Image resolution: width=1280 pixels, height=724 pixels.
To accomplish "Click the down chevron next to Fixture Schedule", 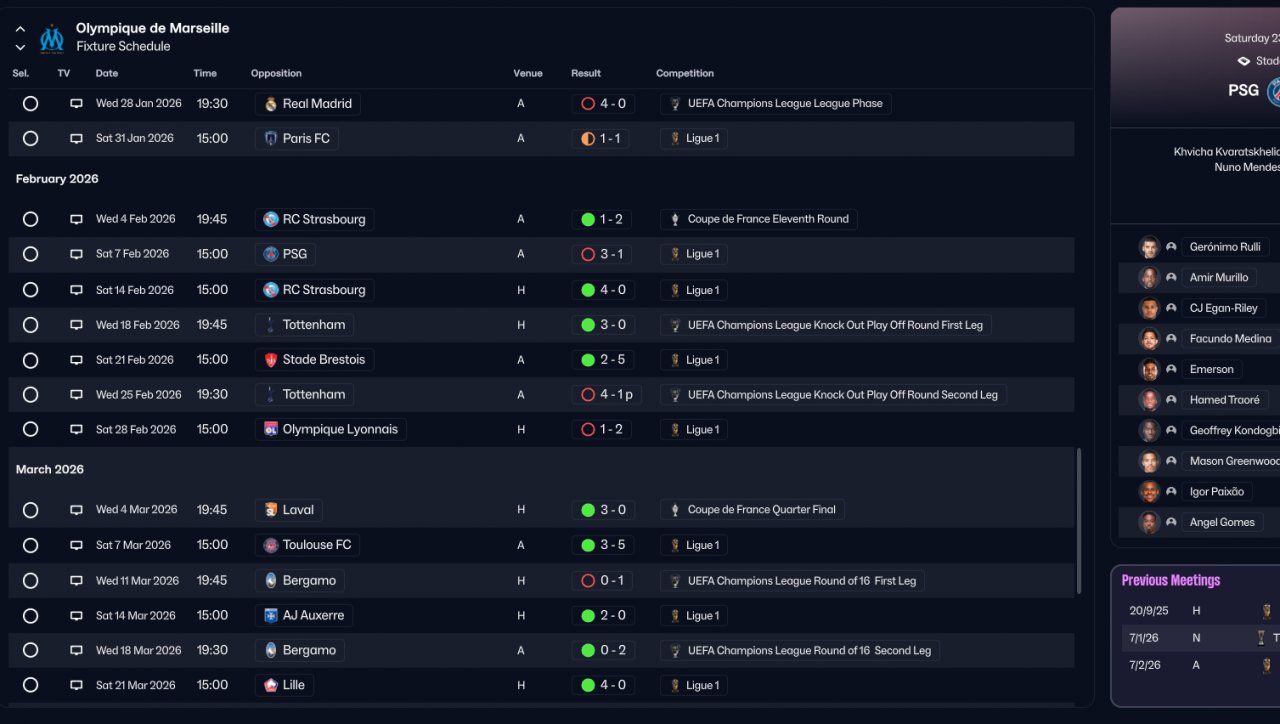I will pos(20,47).
